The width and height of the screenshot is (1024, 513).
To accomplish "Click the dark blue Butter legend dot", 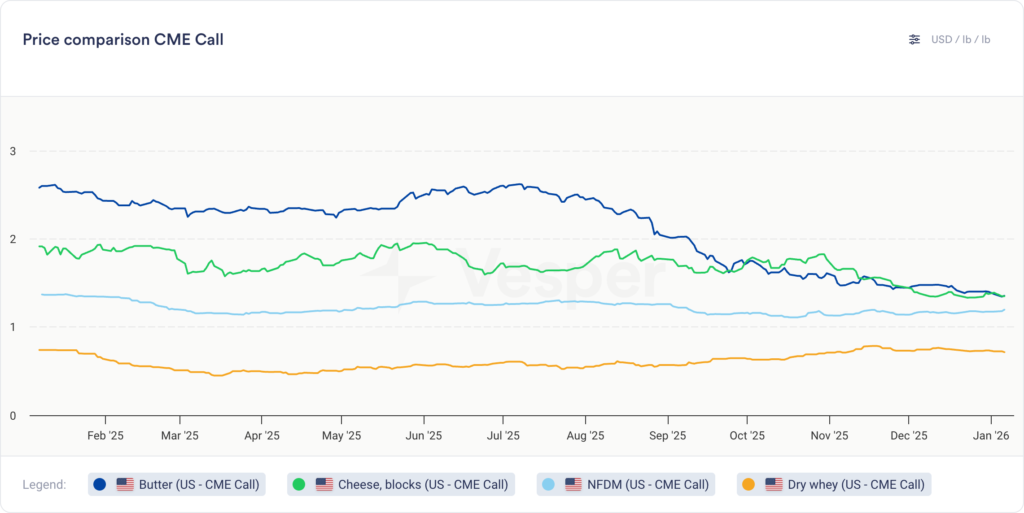I will point(99,485).
